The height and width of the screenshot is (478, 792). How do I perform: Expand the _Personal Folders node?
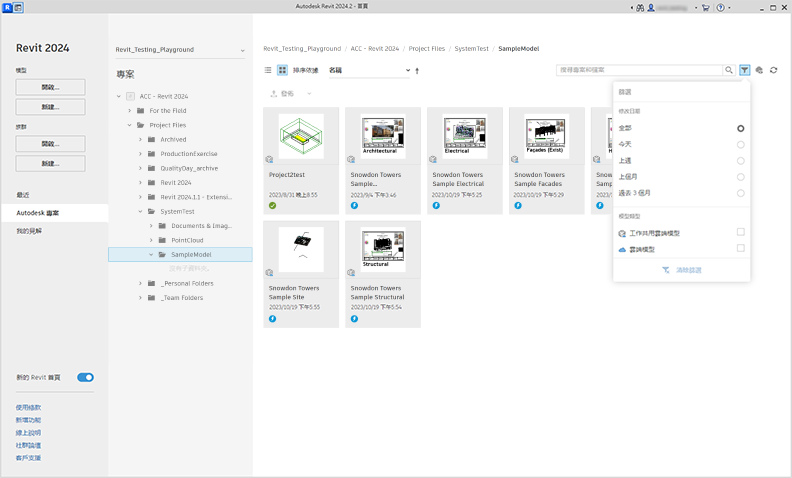[x=140, y=283]
